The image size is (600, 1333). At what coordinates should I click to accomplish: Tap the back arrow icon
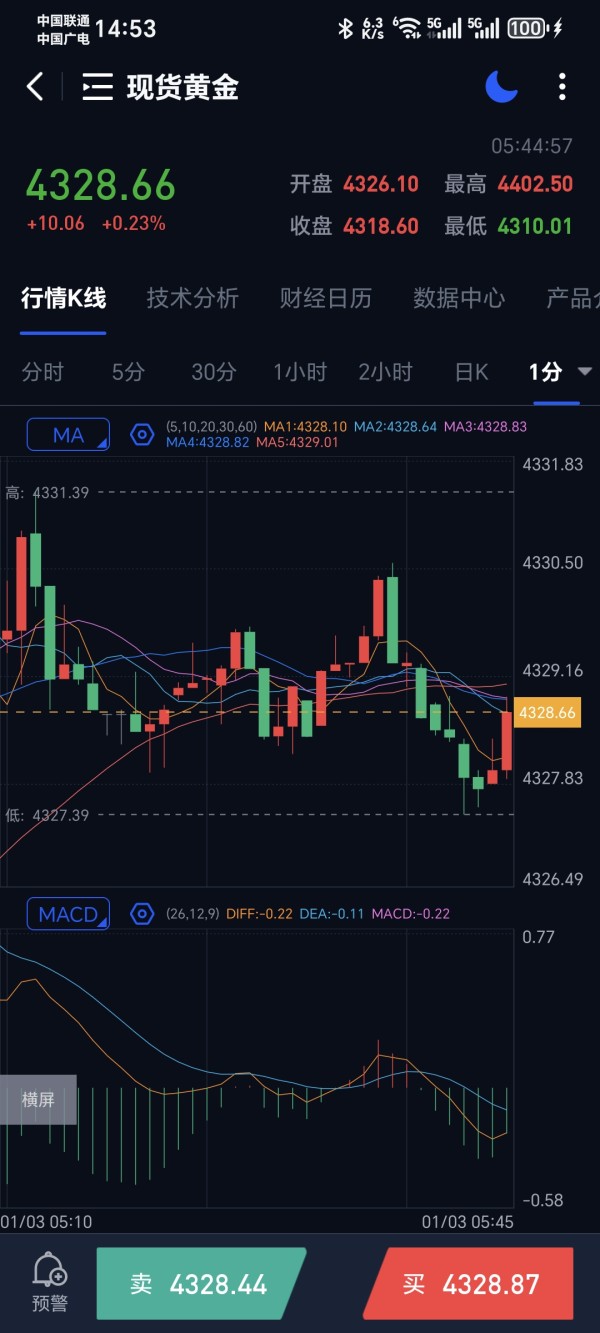pyautogui.click(x=35, y=87)
